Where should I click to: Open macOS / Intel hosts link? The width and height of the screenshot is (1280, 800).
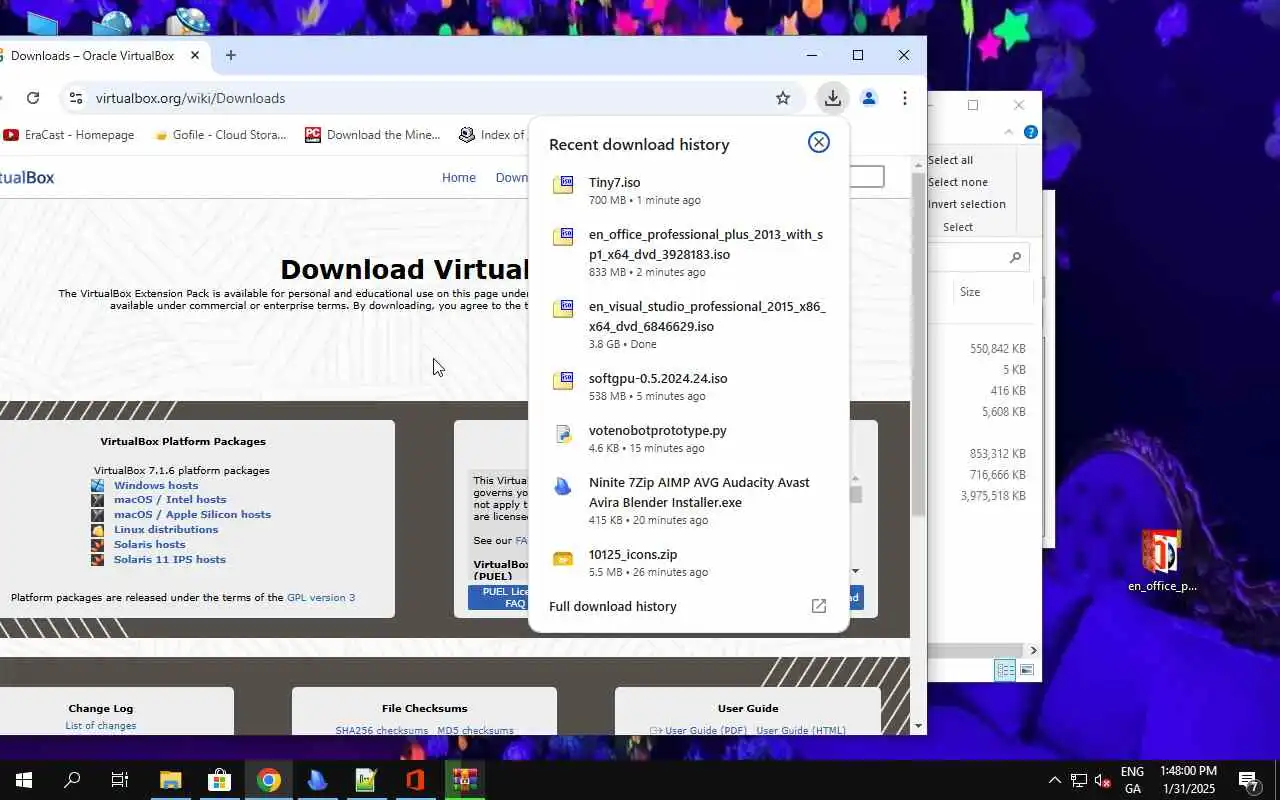(170, 499)
